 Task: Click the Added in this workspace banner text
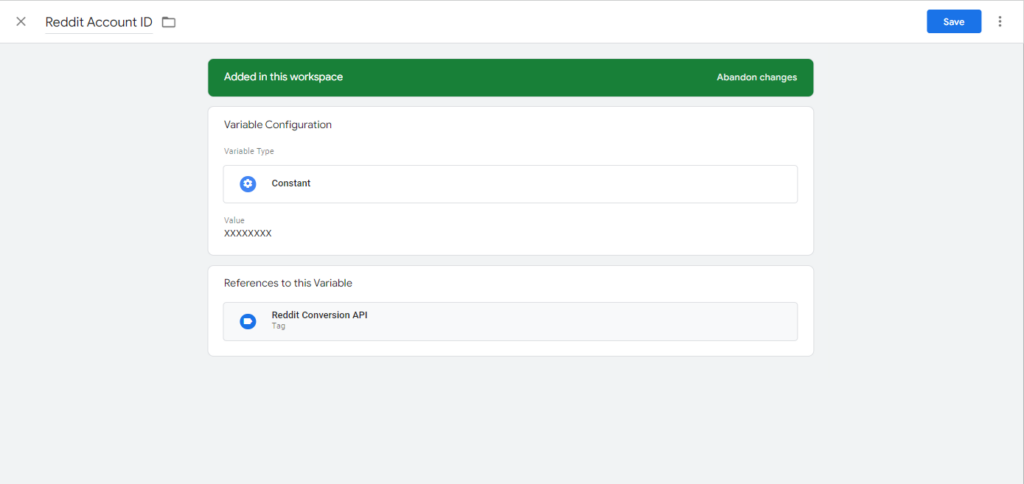283,77
